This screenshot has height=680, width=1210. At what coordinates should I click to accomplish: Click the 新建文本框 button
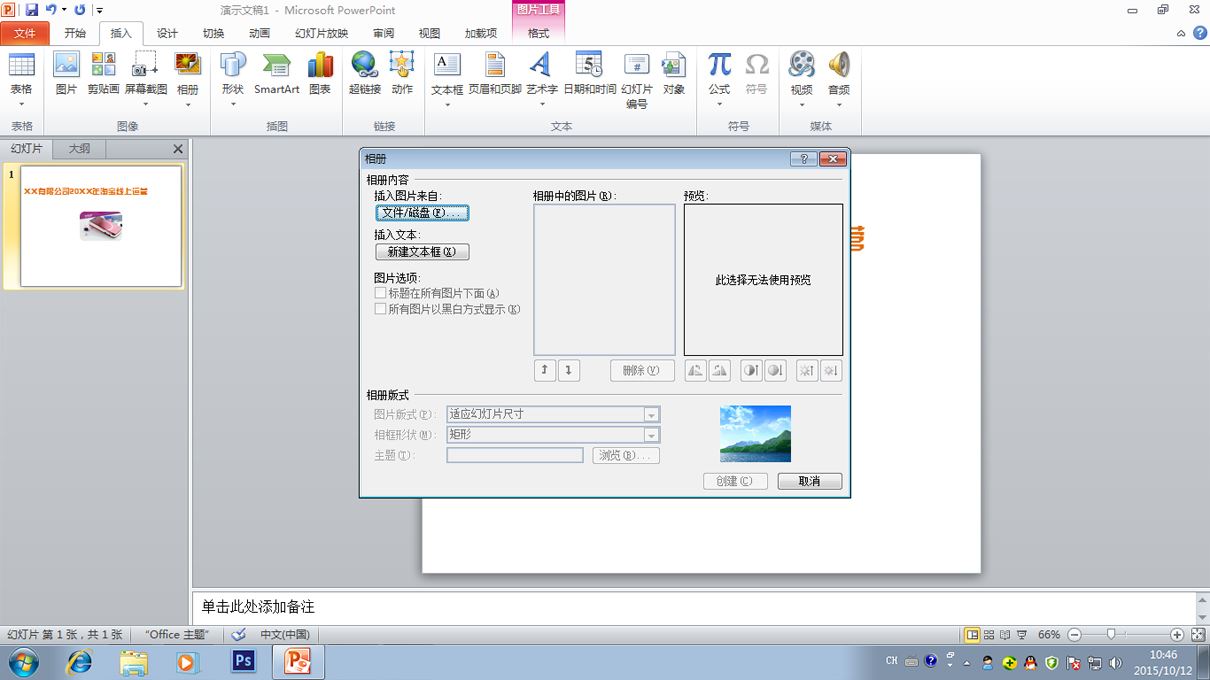422,252
